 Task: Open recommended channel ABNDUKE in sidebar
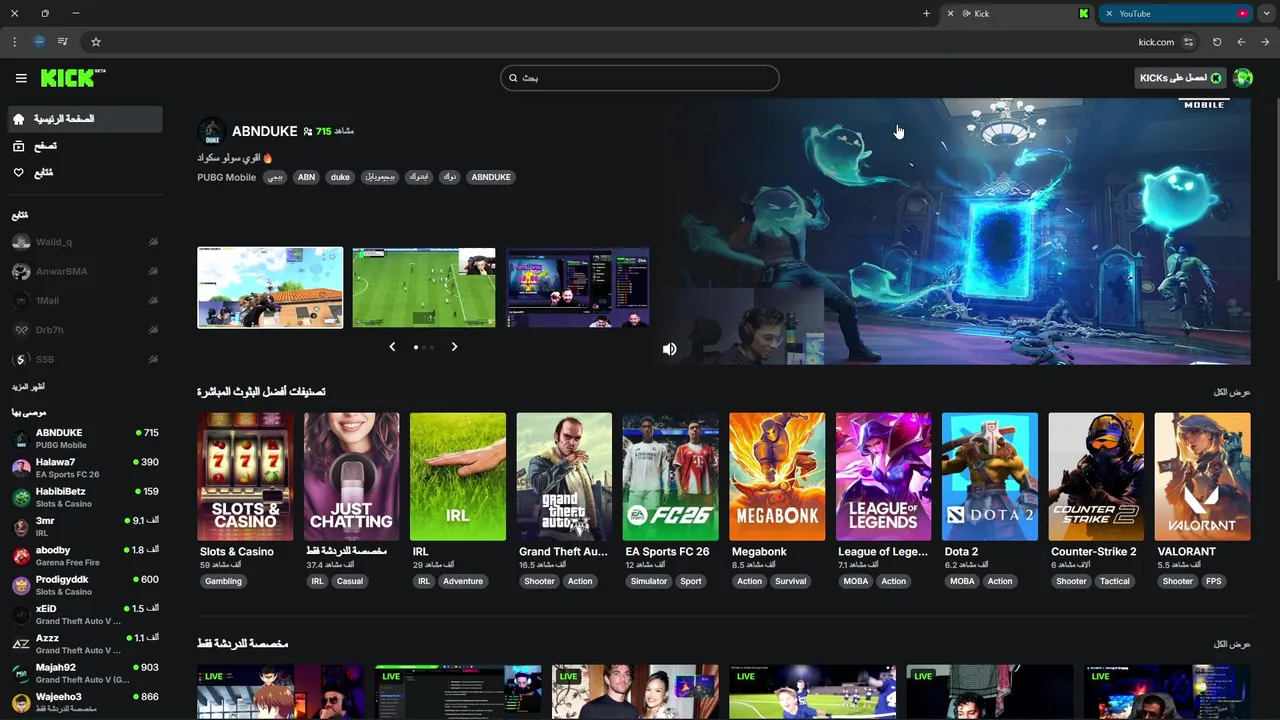click(x=85, y=438)
